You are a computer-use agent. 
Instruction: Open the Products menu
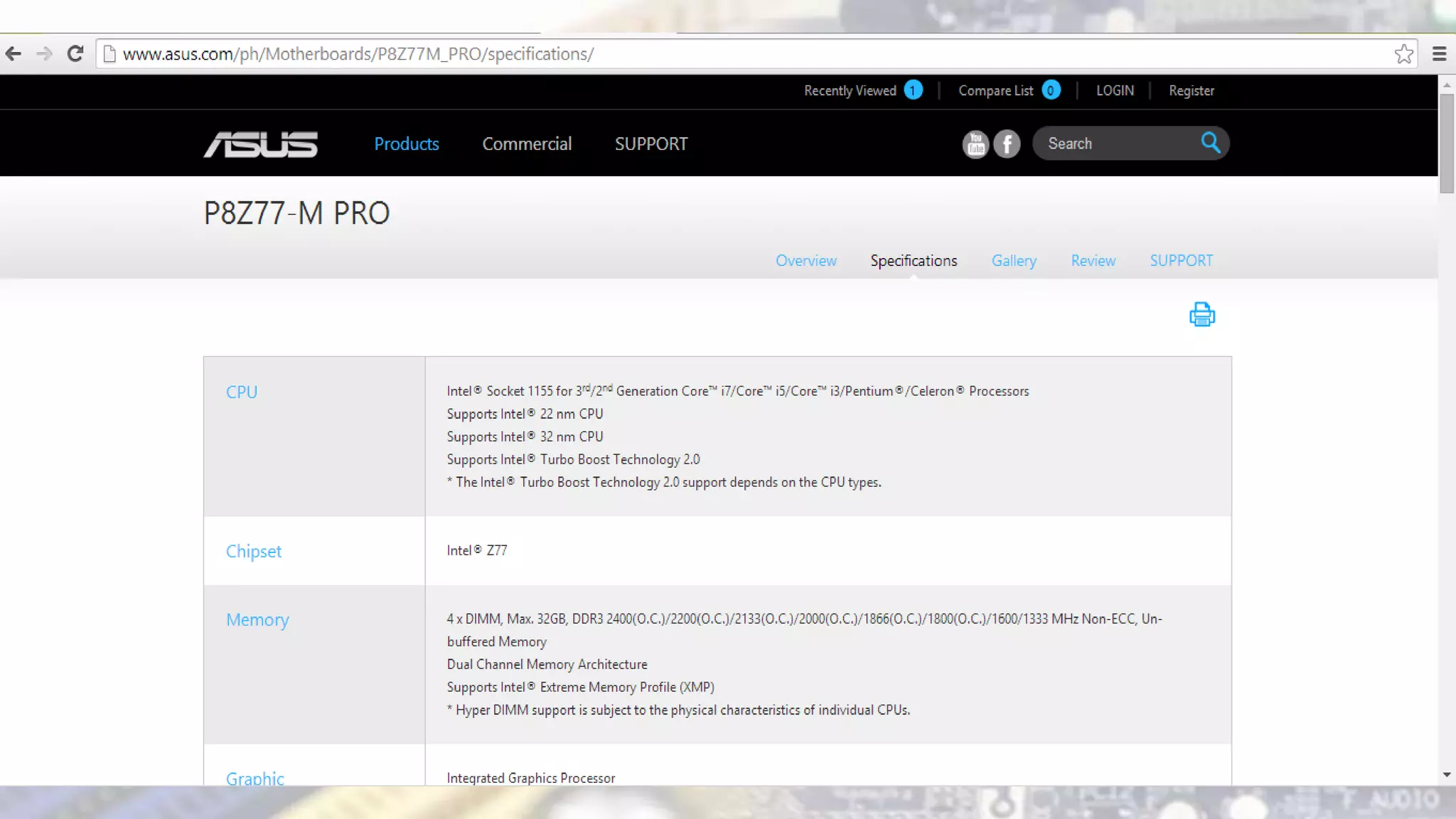[407, 144]
